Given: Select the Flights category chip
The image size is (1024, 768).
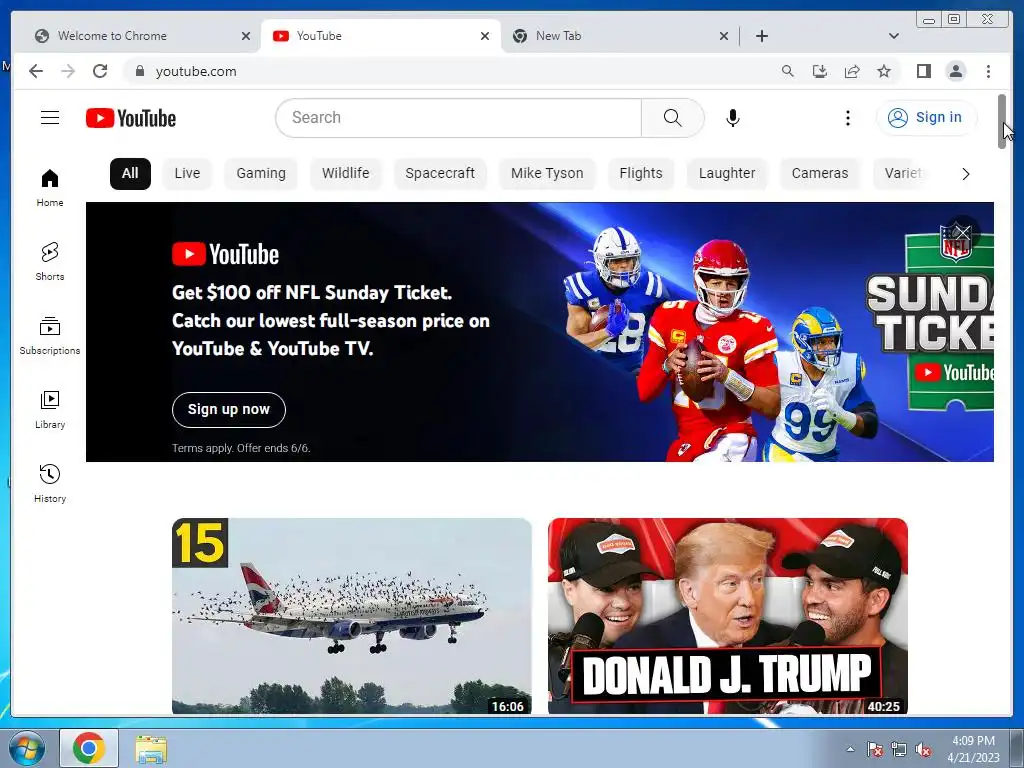Looking at the screenshot, I should (x=641, y=174).
